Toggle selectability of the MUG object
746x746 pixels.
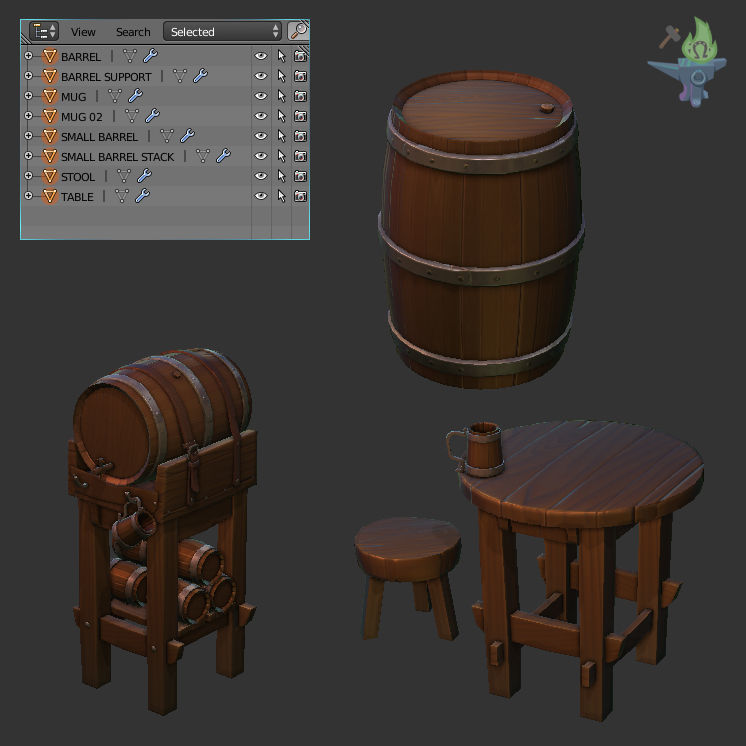tap(281, 97)
